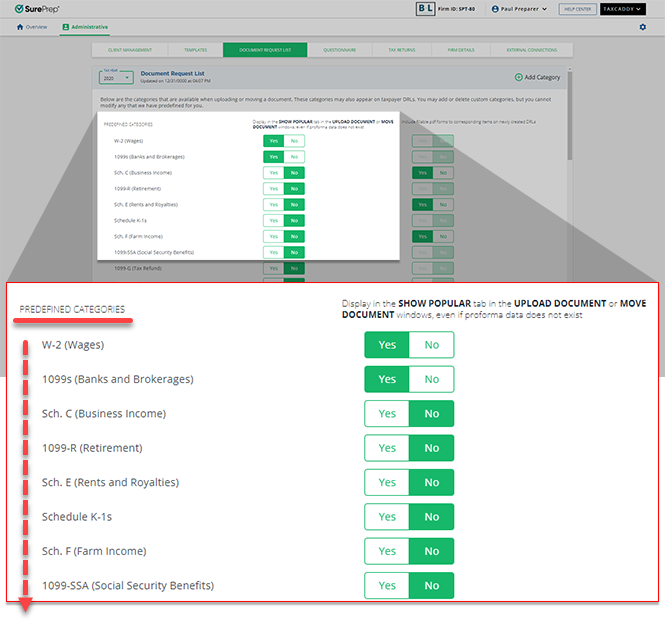The height and width of the screenshot is (621, 665).
Task: Click the active No for Schedule K-1s, enlarged view
Action: [432, 517]
